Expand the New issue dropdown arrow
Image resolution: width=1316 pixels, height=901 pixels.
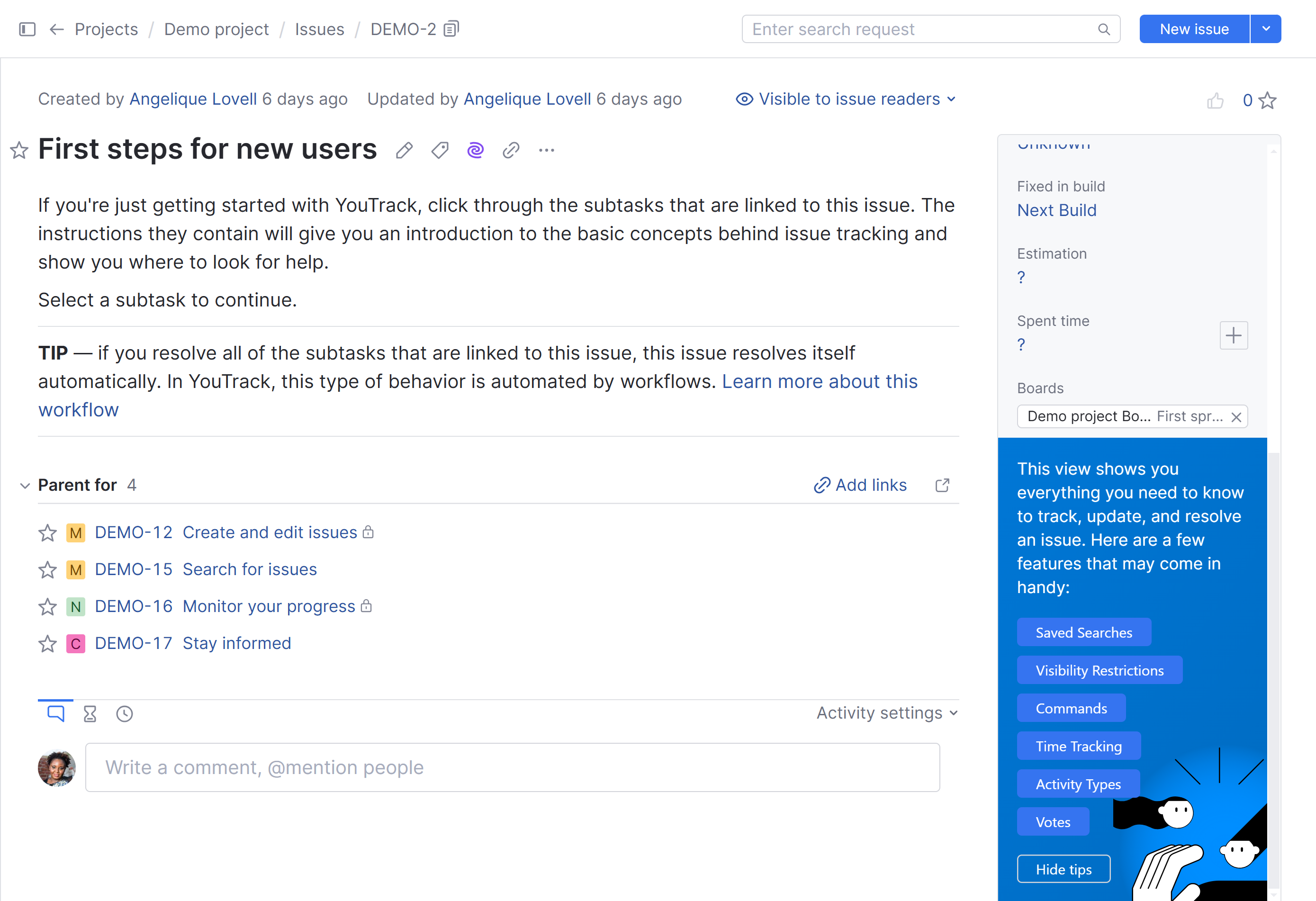pos(1266,29)
